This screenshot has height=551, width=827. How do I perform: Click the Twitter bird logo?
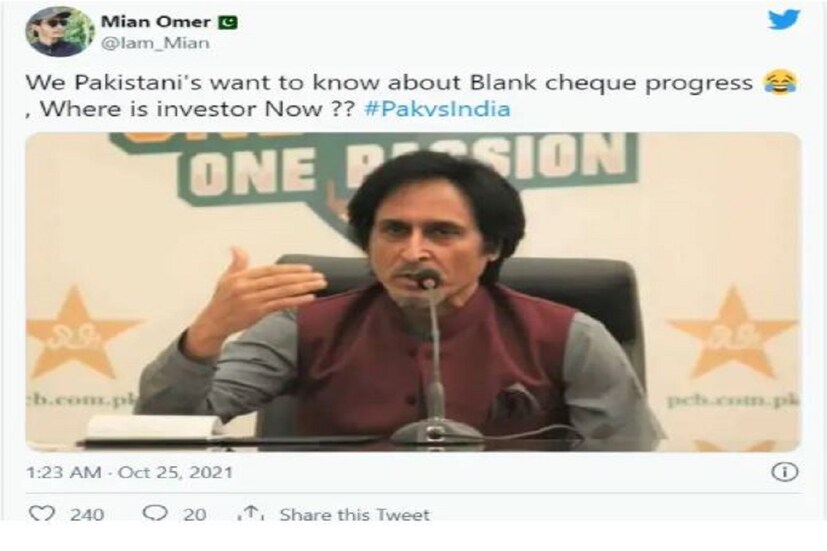click(x=784, y=20)
